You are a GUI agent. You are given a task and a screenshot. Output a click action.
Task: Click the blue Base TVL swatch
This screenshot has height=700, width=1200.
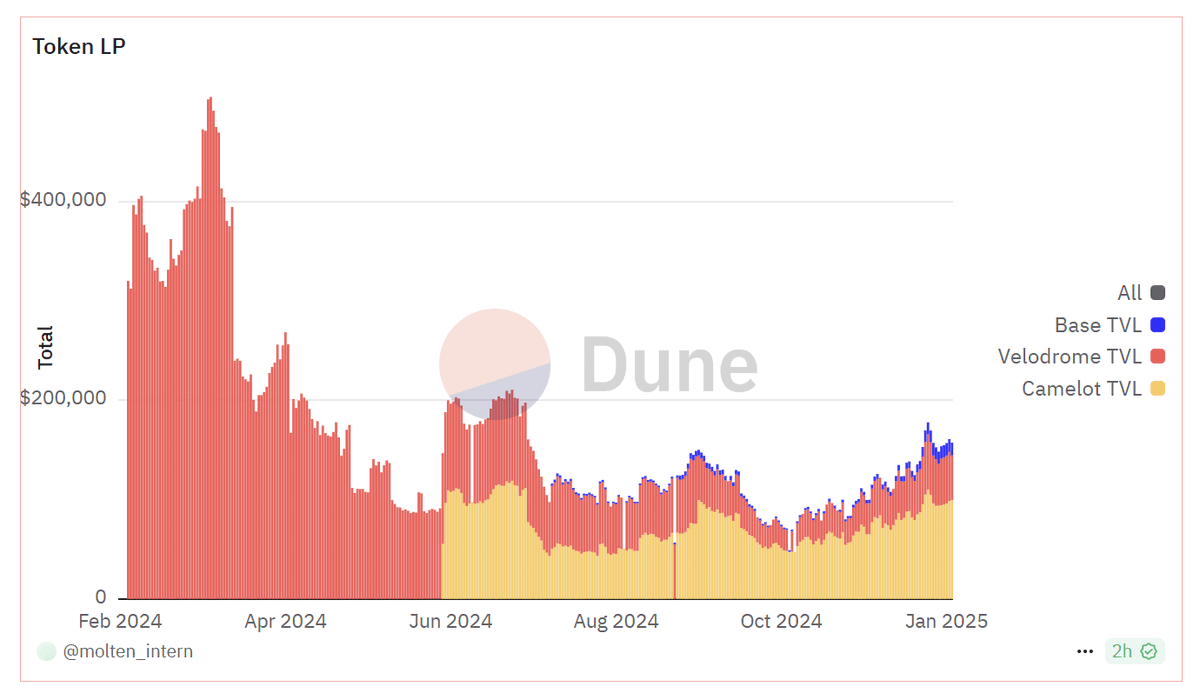click(1158, 325)
